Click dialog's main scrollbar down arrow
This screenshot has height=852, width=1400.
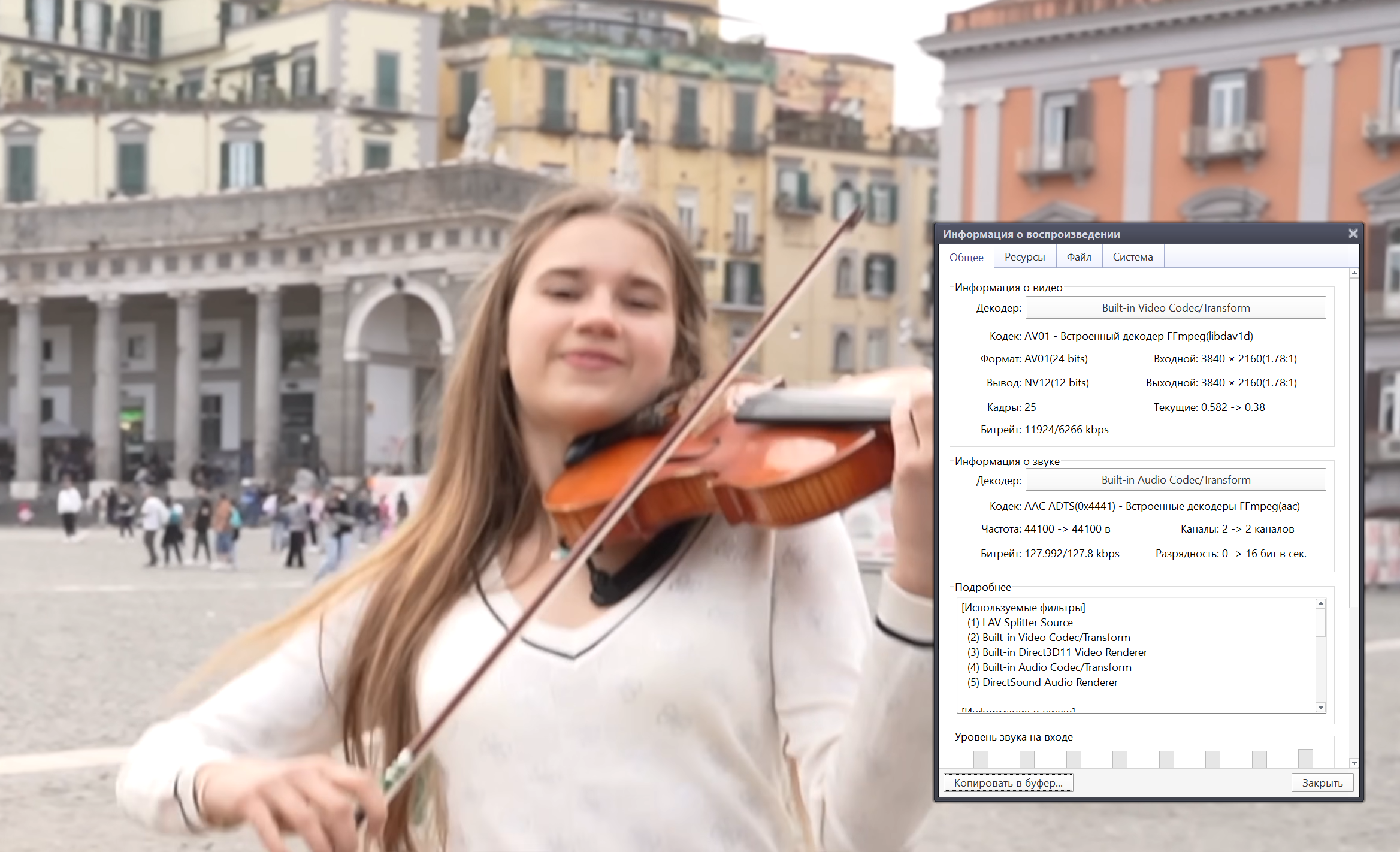coord(1354,763)
